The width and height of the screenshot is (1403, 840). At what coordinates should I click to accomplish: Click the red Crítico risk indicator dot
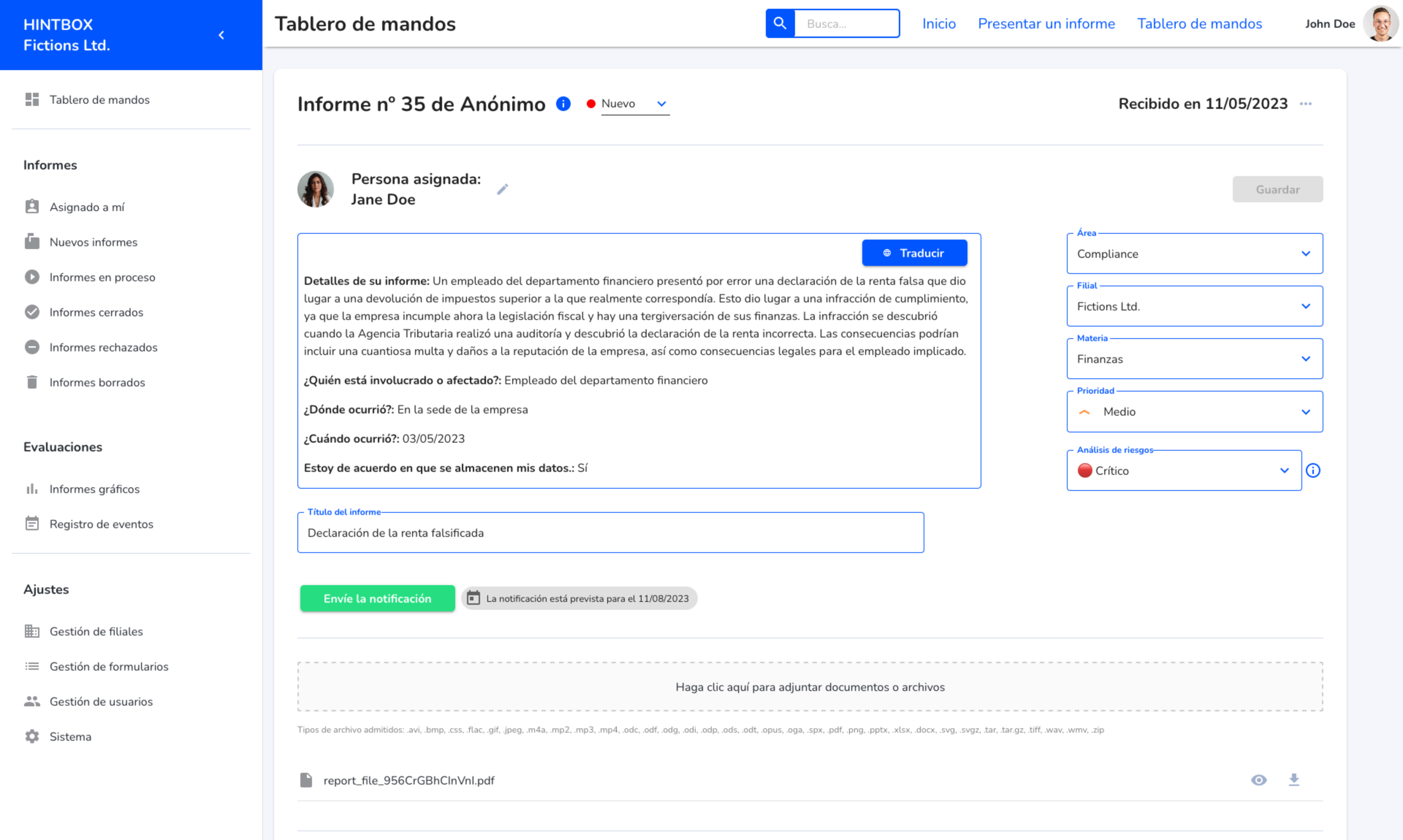(x=1084, y=470)
